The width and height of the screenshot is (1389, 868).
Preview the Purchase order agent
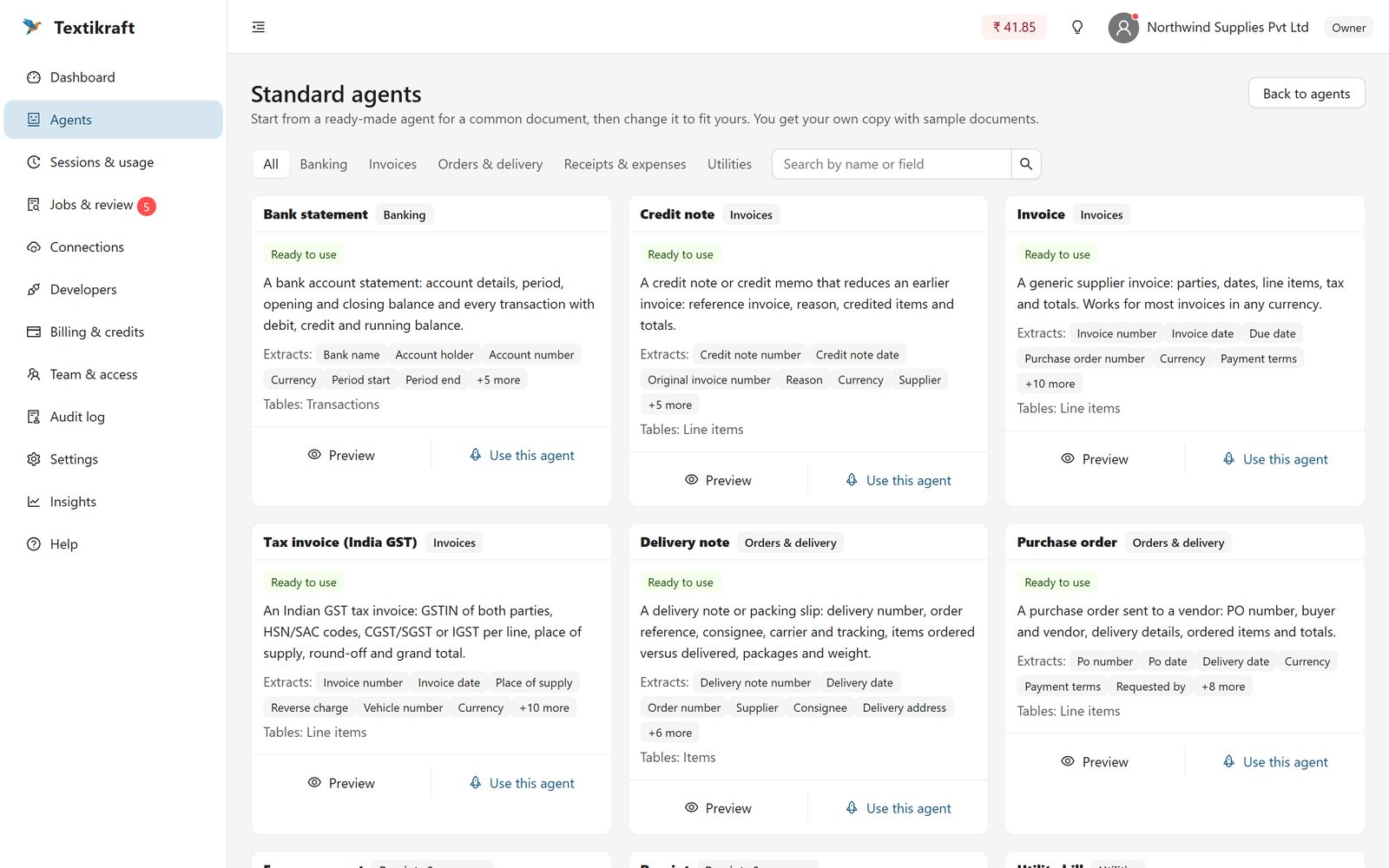(x=1095, y=762)
